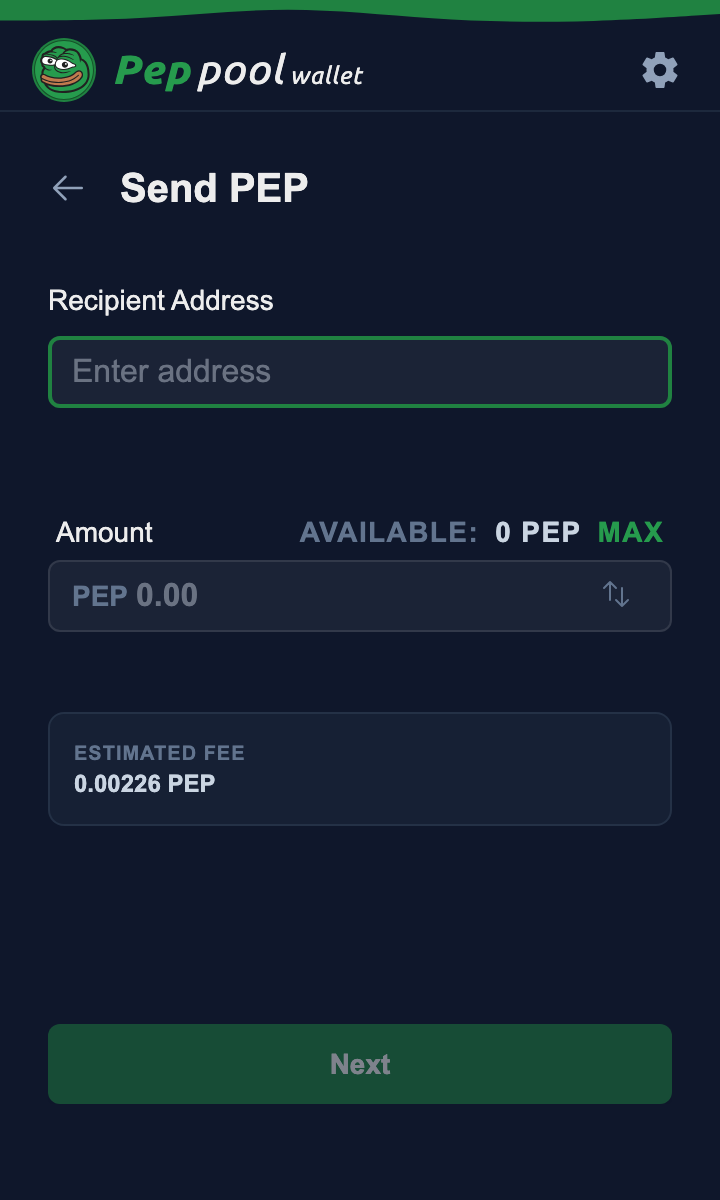Click the AVAILABLE balance label
The image size is (720, 1200).
388,532
